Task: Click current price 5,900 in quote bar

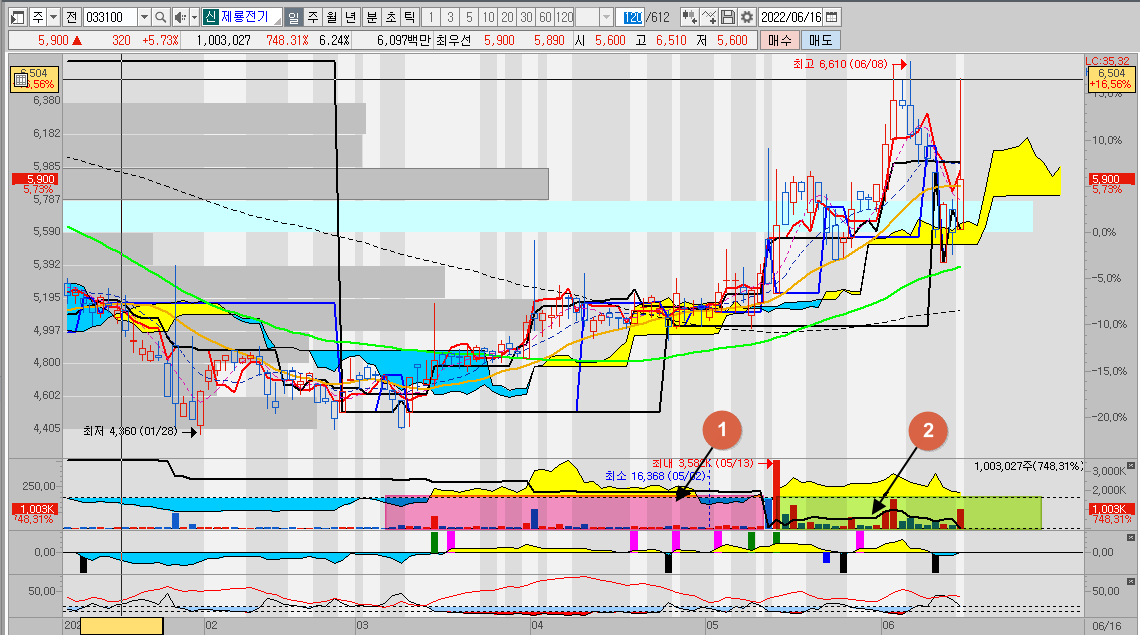Action: pyautogui.click(x=53, y=40)
